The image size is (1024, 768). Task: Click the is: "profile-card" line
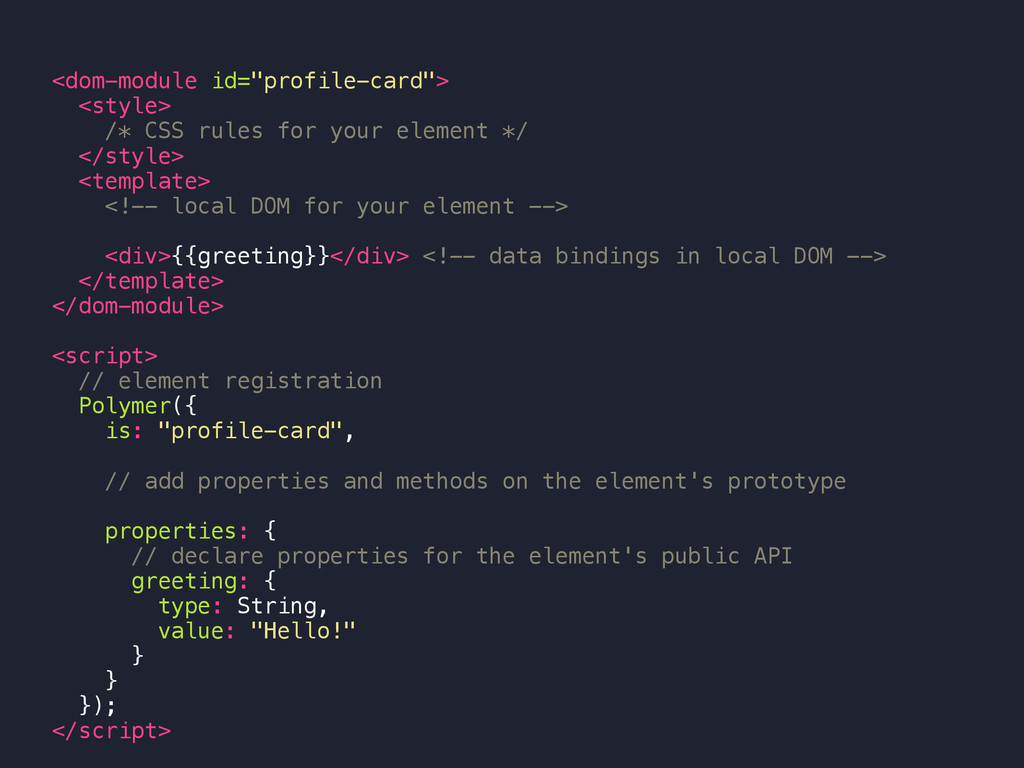[x=230, y=431]
